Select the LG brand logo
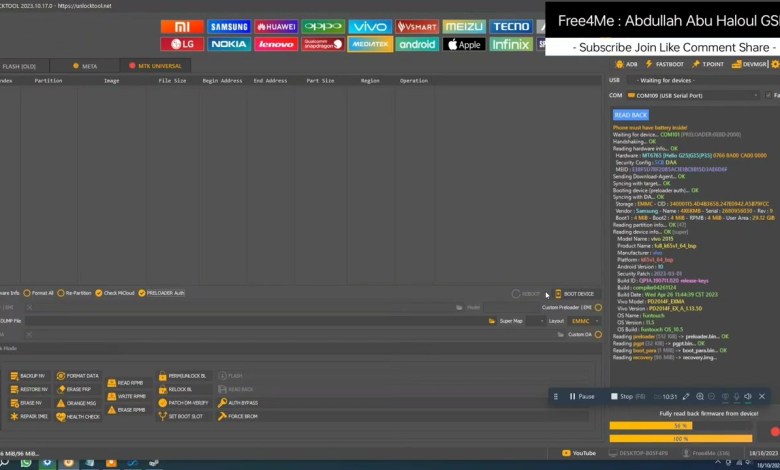This screenshot has width=780, height=470. pyautogui.click(x=182, y=44)
